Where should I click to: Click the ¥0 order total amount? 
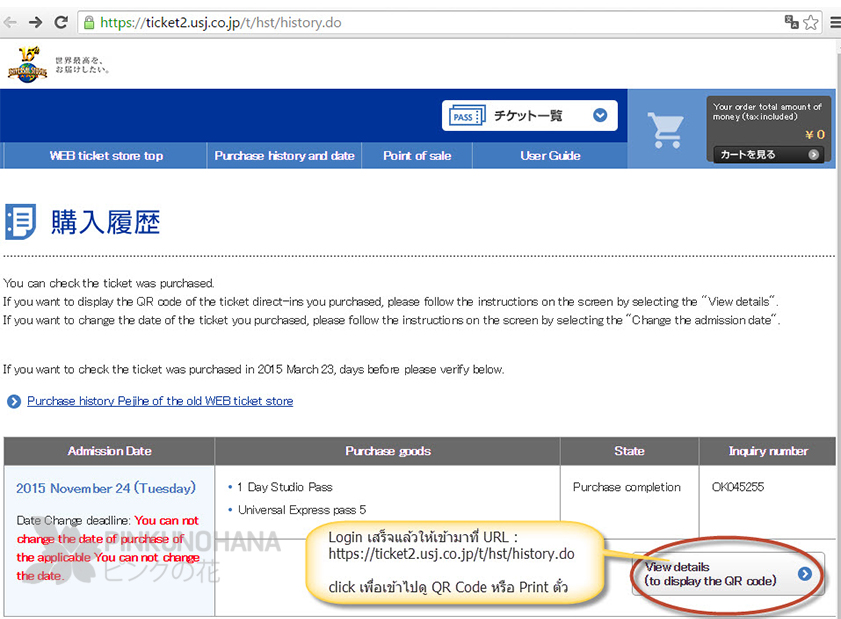coord(815,135)
